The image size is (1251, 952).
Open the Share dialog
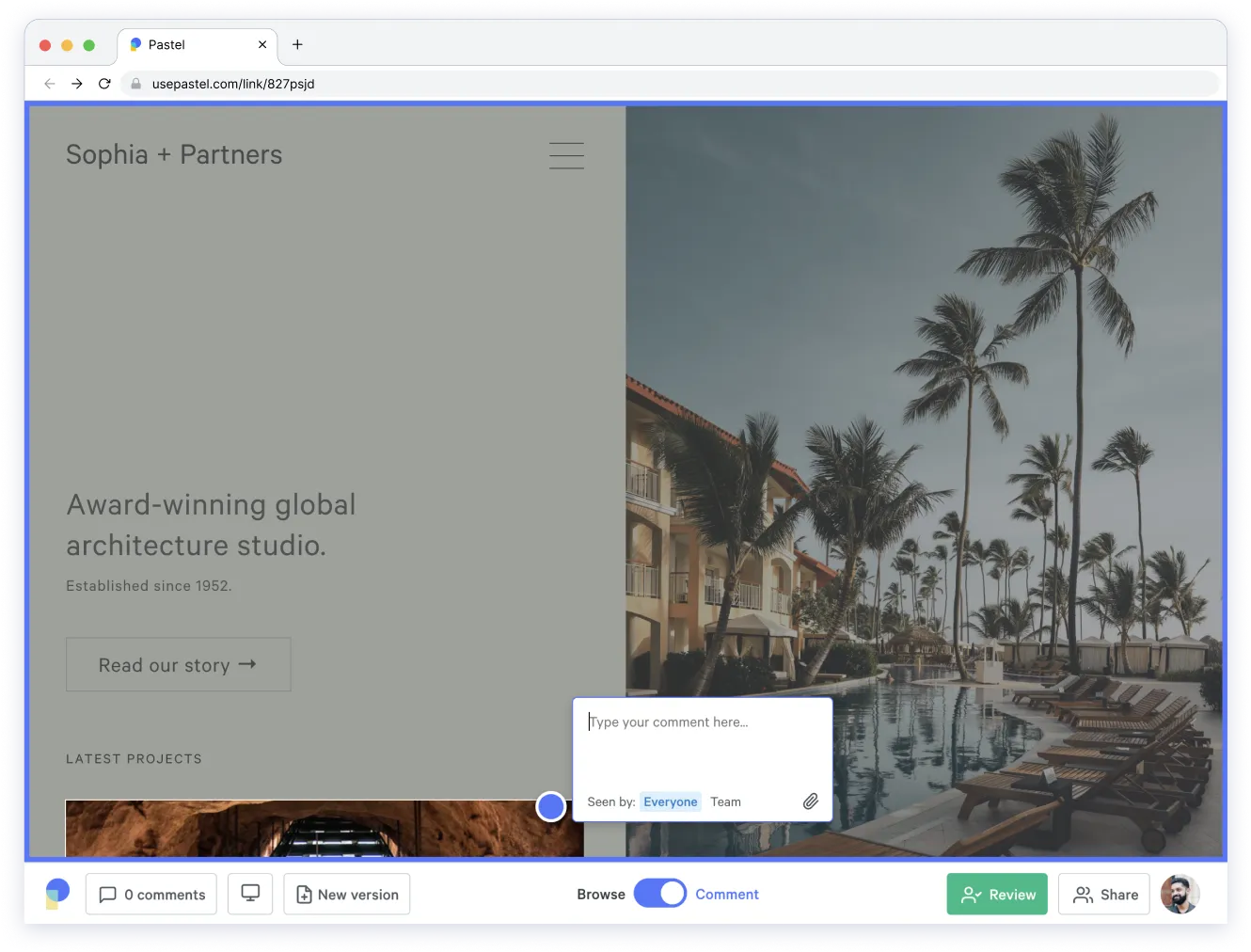1104,895
